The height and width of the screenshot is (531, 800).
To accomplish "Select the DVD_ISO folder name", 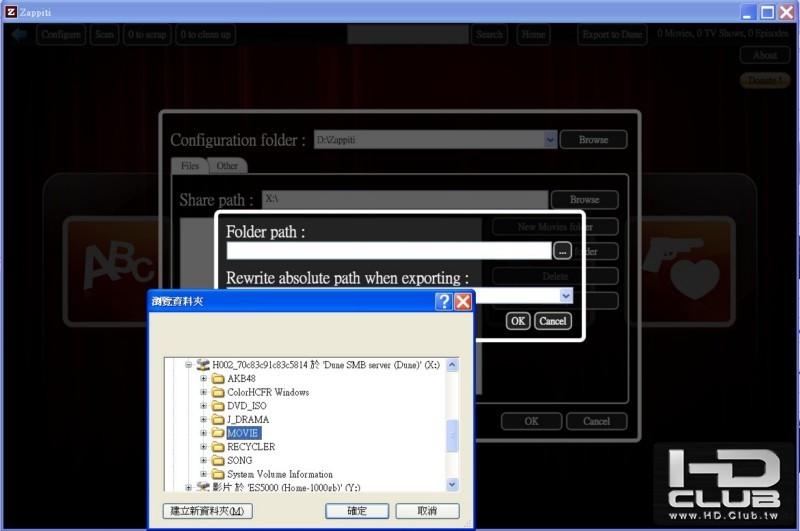I will tap(247, 406).
